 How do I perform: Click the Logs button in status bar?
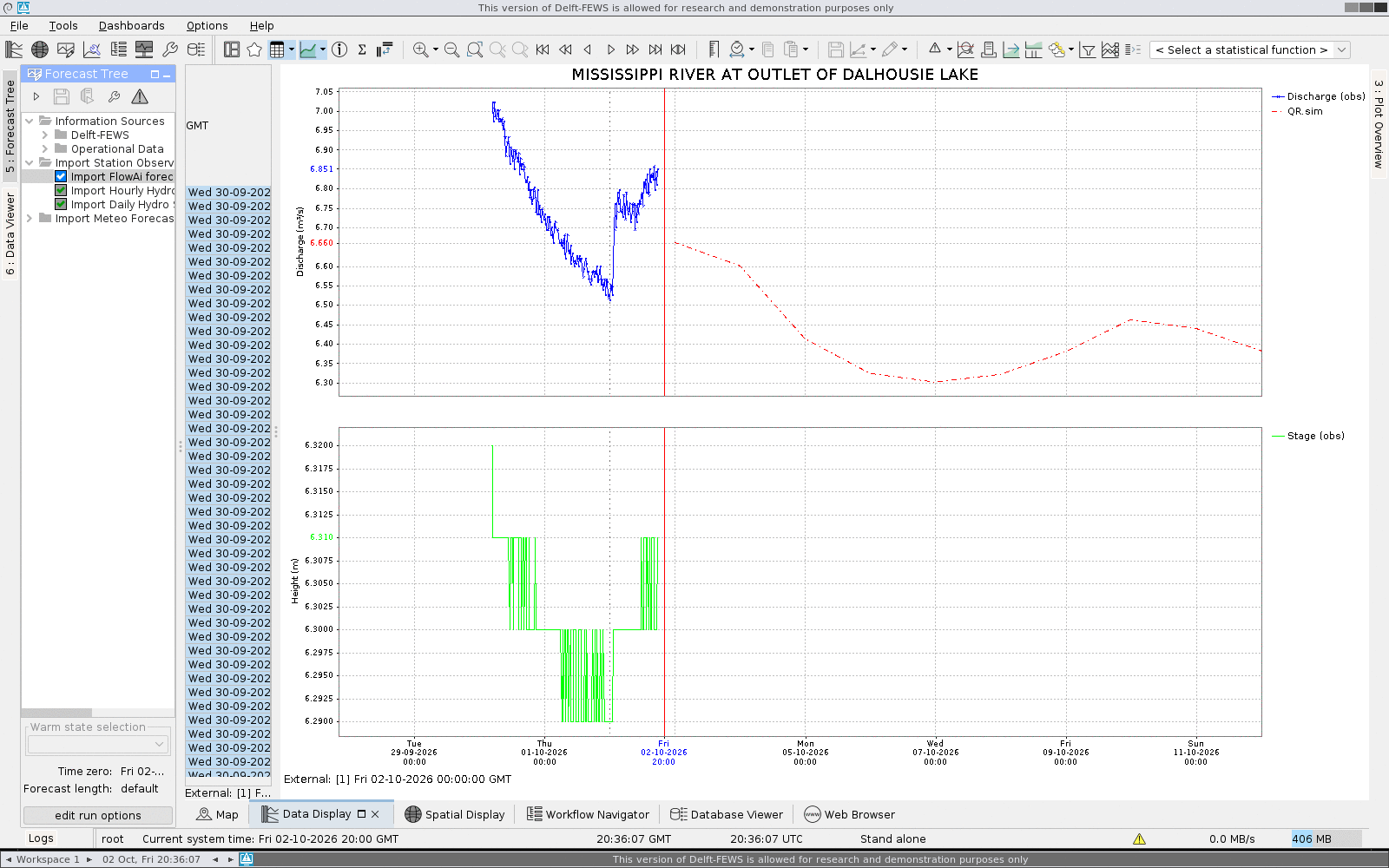(41, 838)
